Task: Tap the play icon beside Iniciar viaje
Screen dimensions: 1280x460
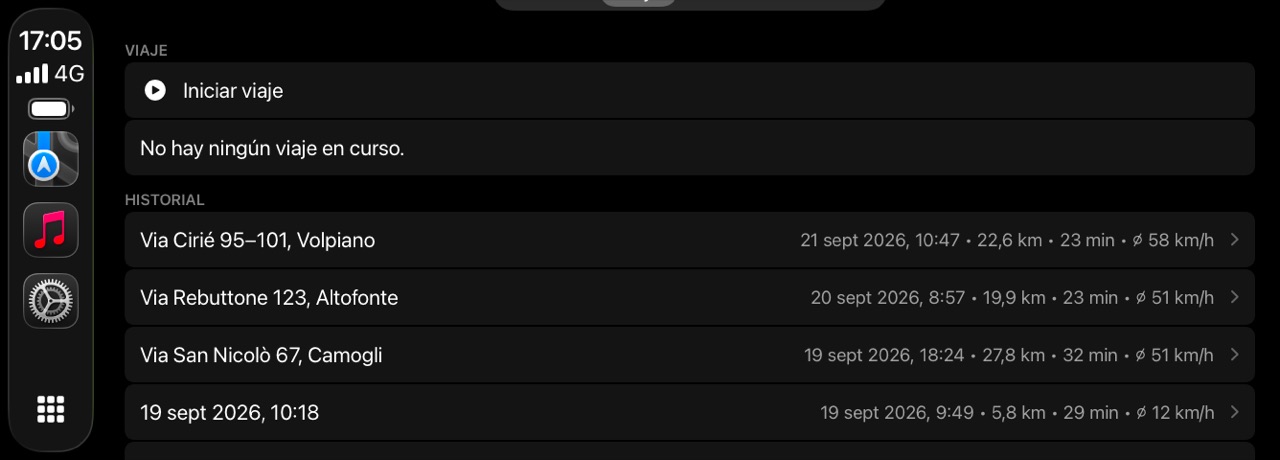Action: click(x=155, y=90)
